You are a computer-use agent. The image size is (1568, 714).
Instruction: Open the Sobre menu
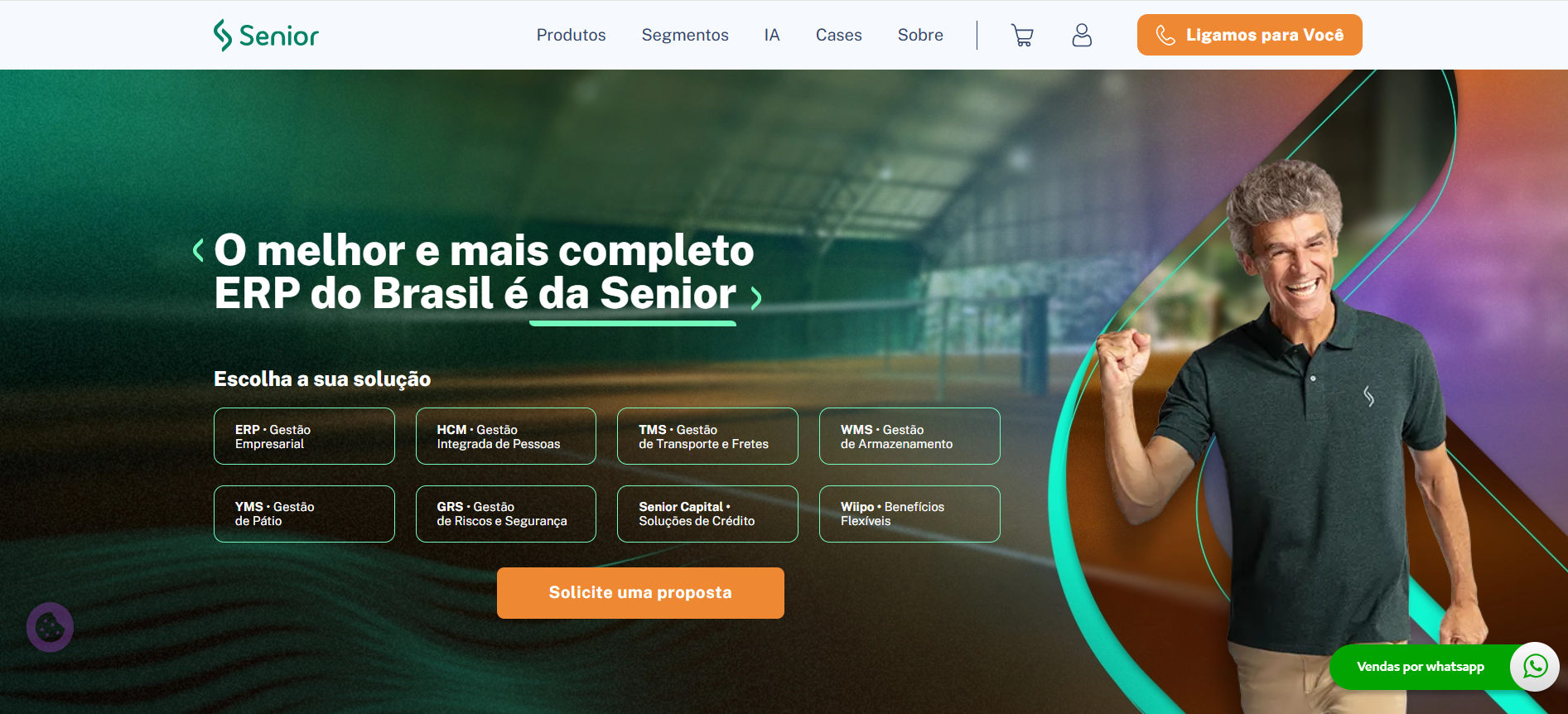[920, 35]
